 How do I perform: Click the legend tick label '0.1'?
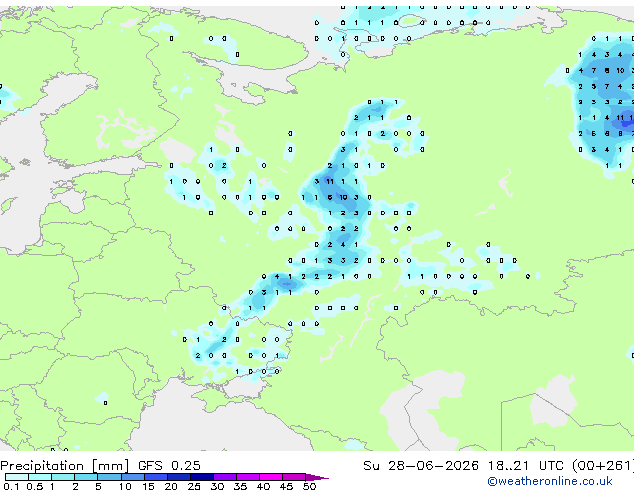click(11, 486)
